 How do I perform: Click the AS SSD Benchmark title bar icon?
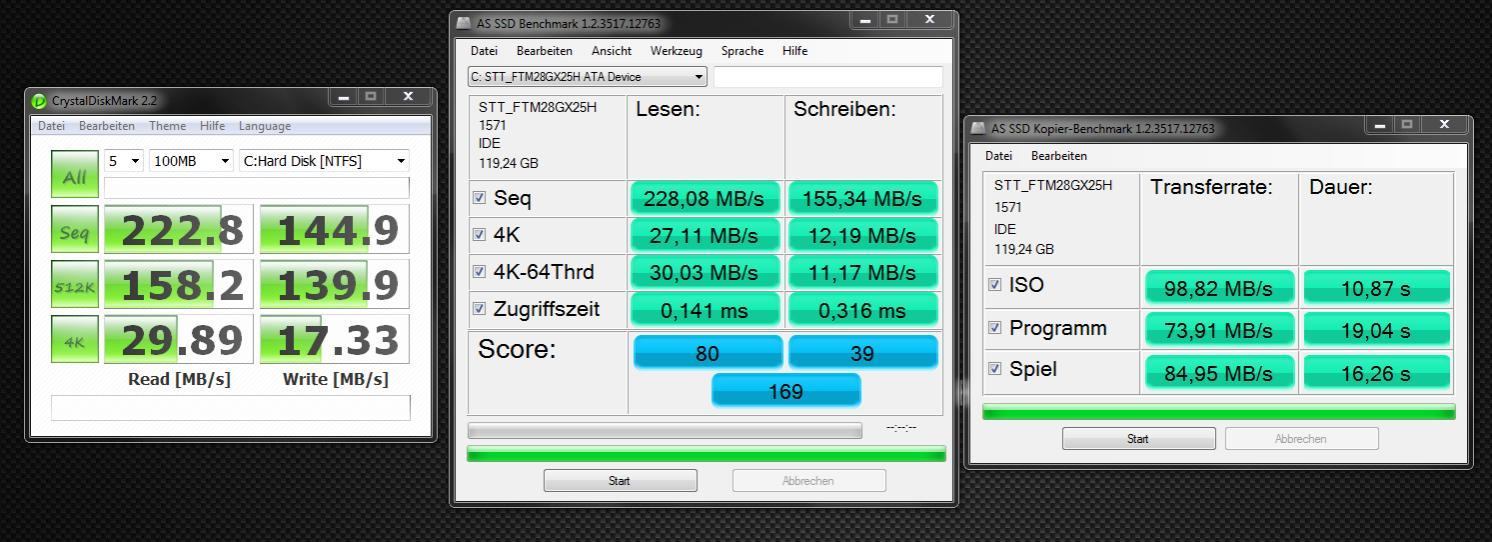(464, 23)
